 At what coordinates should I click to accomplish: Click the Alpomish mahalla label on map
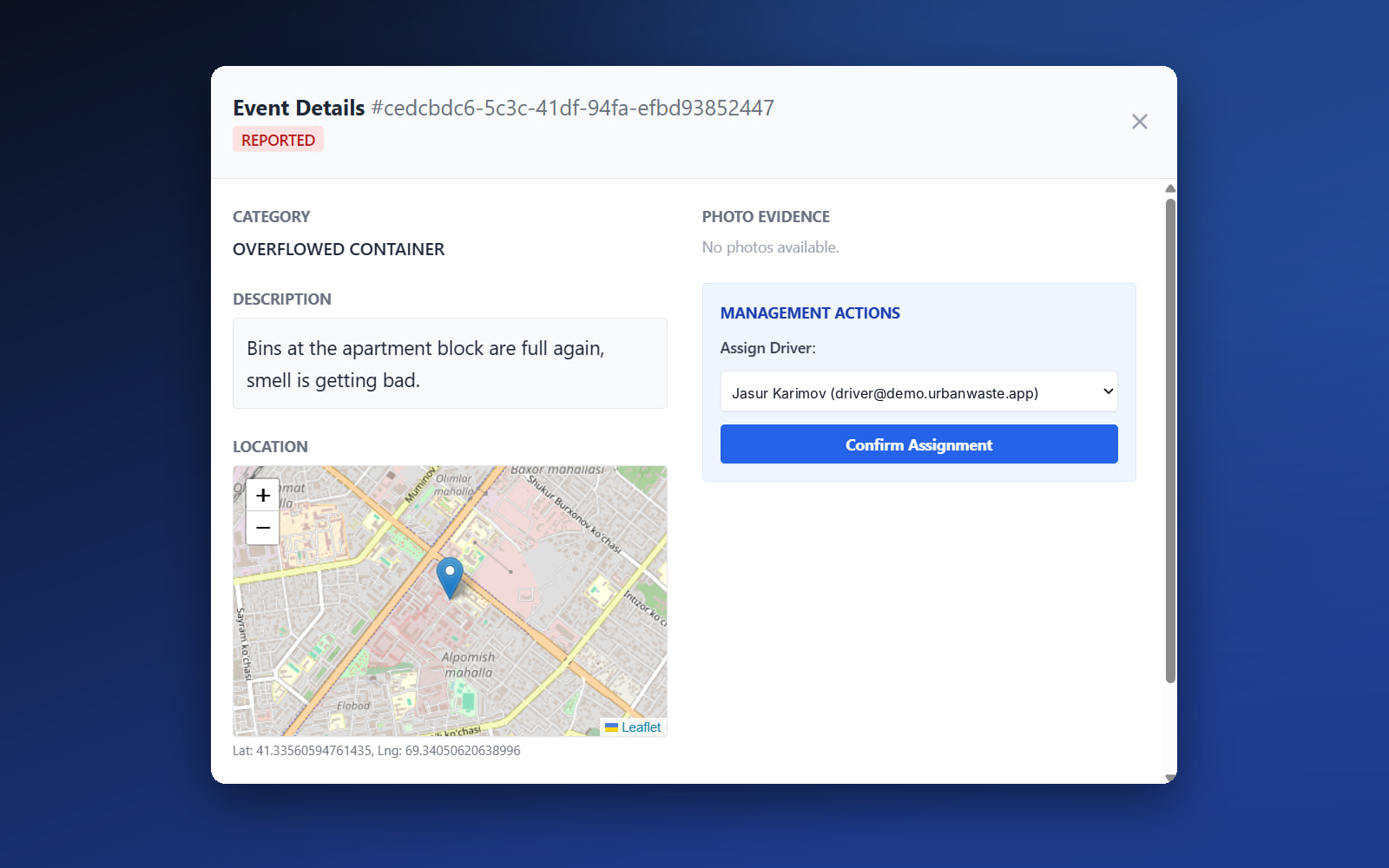click(468, 665)
